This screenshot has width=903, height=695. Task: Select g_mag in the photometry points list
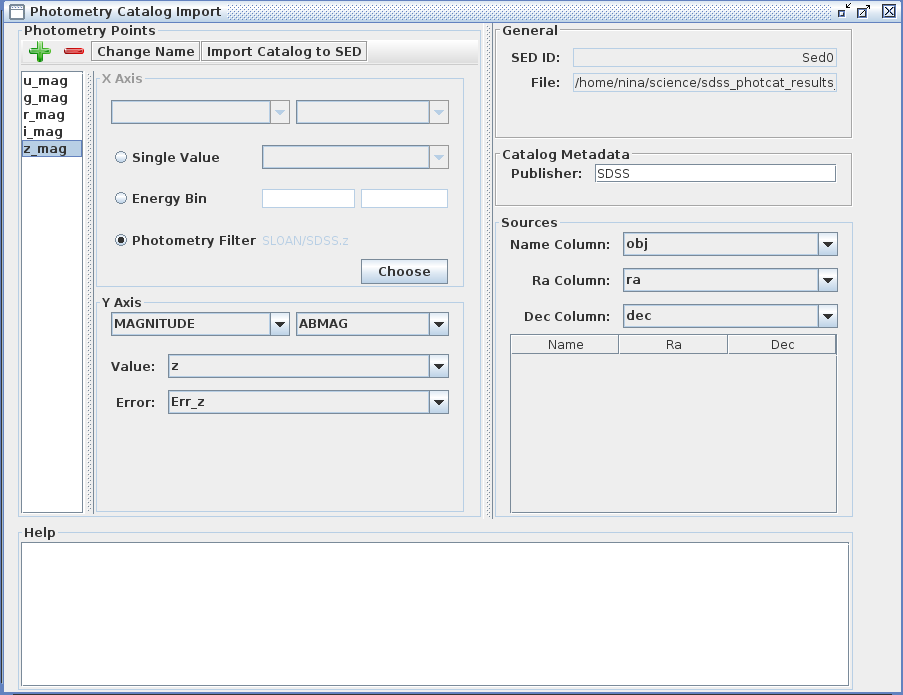tap(52, 98)
